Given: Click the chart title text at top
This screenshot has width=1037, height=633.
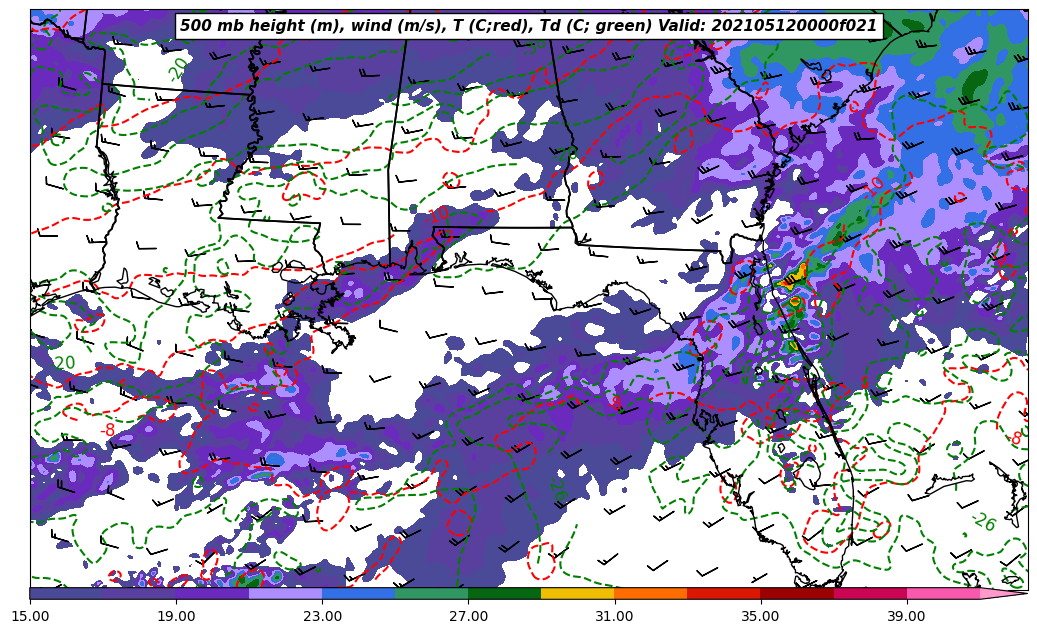Looking at the screenshot, I should point(528,26).
